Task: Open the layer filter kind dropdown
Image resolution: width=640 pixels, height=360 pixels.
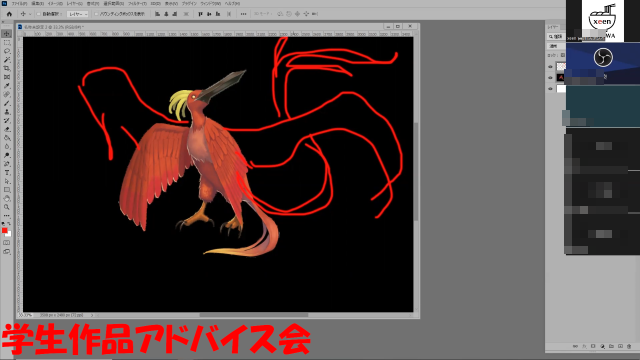Action: point(556,36)
